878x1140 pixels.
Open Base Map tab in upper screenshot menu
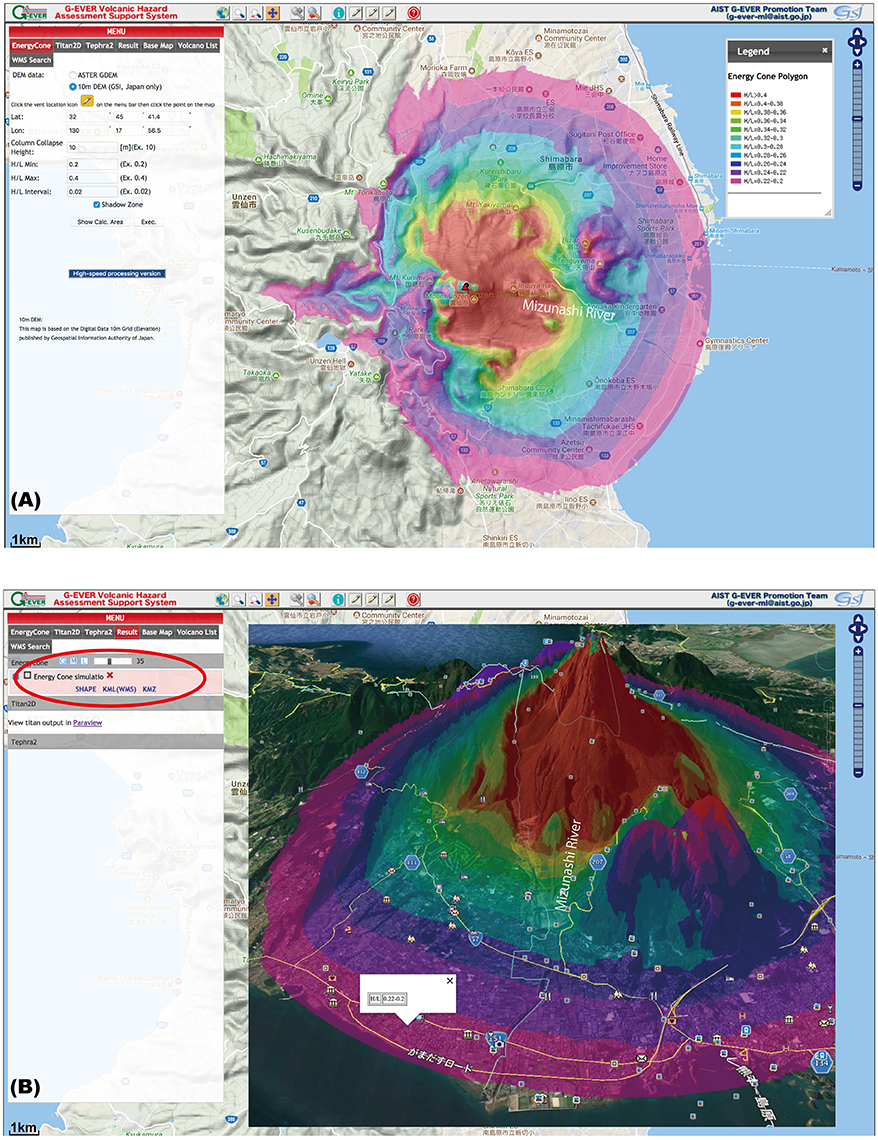point(158,45)
